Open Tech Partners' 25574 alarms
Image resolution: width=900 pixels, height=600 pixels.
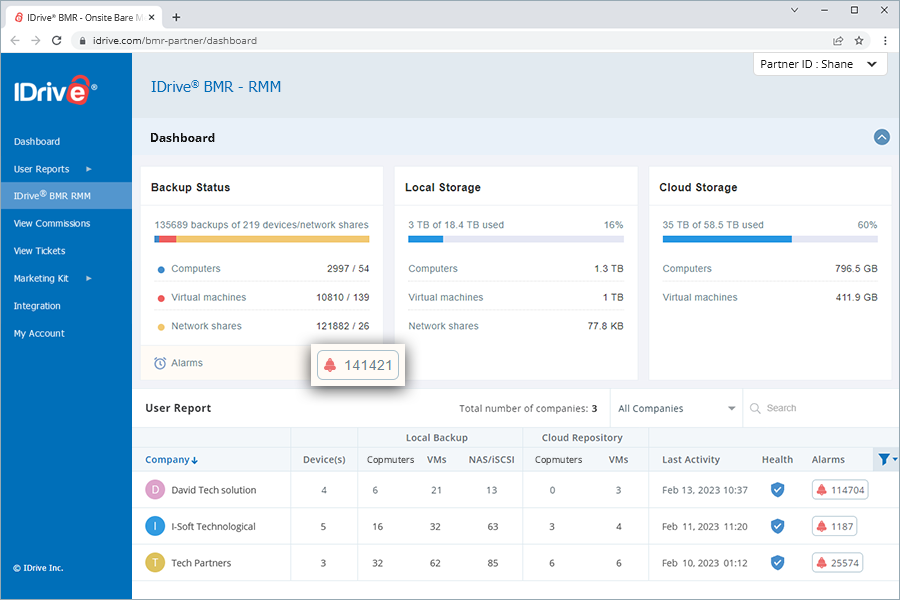837,563
